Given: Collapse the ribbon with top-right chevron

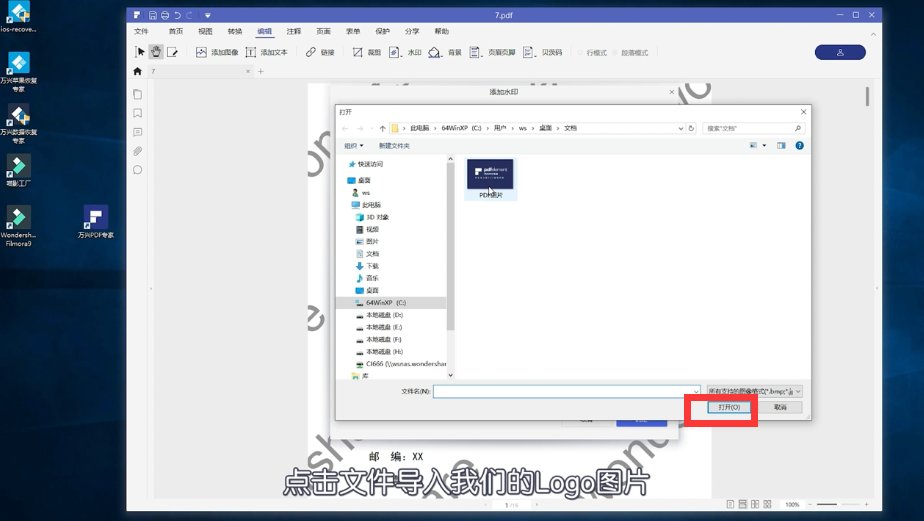Looking at the screenshot, I should [x=873, y=35].
